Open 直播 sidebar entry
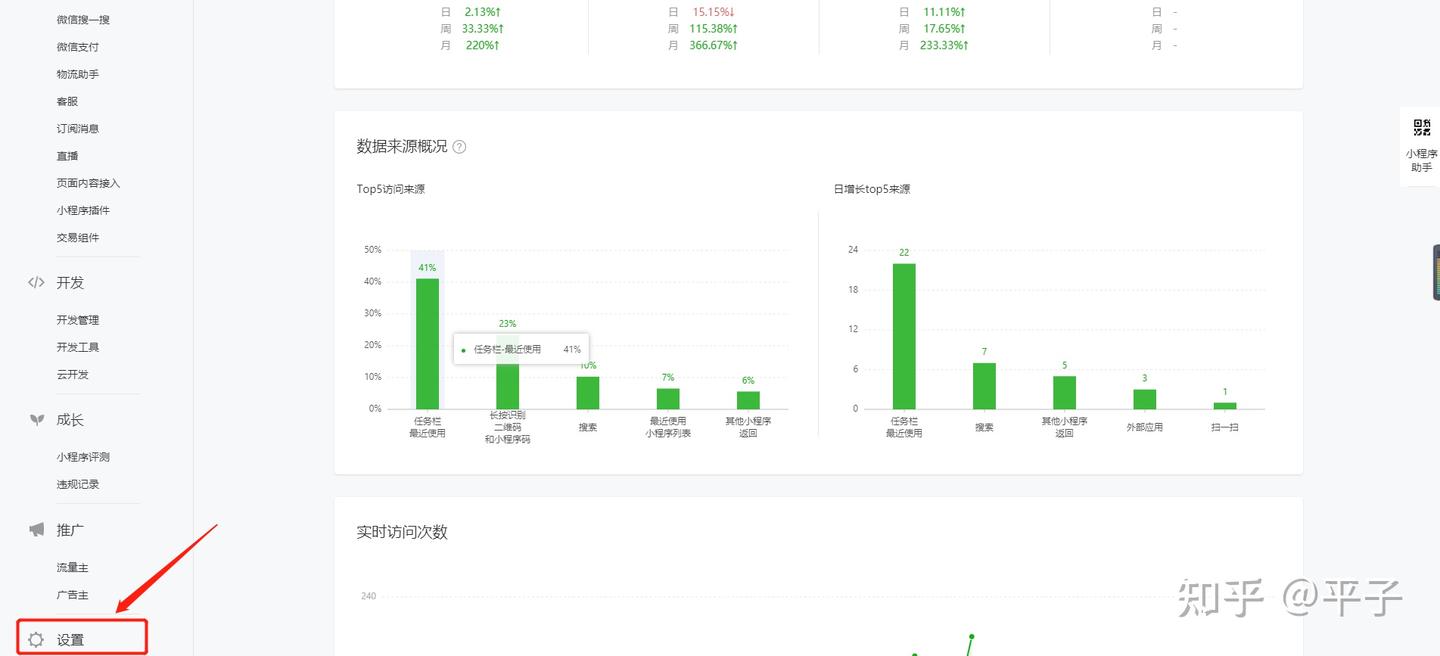 pyautogui.click(x=67, y=156)
